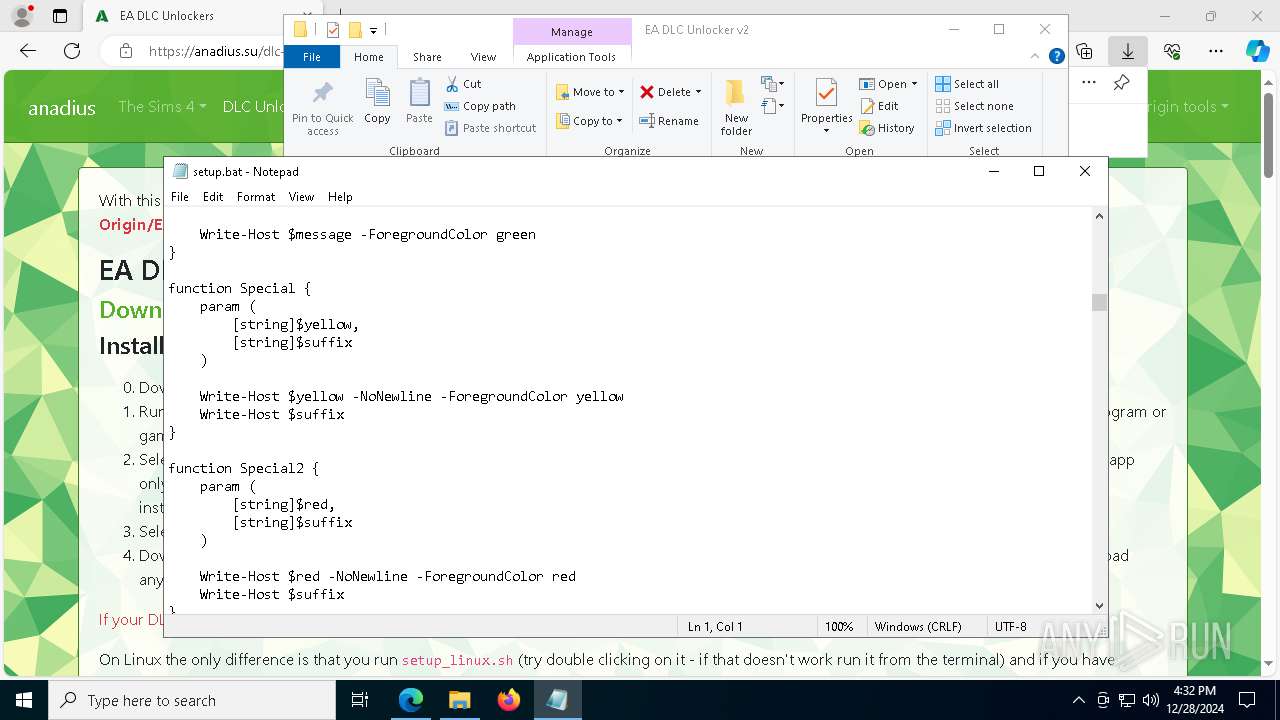This screenshot has height=720, width=1280.
Task: Click Edge back navigation arrow
Action: pos(28,51)
